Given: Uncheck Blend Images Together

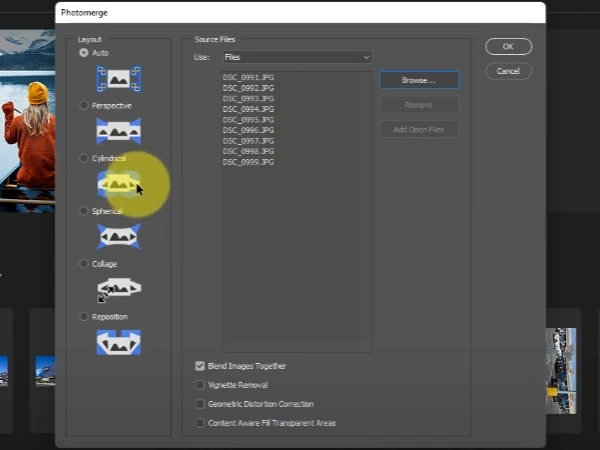Looking at the screenshot, I should click(x=200, y=366).
